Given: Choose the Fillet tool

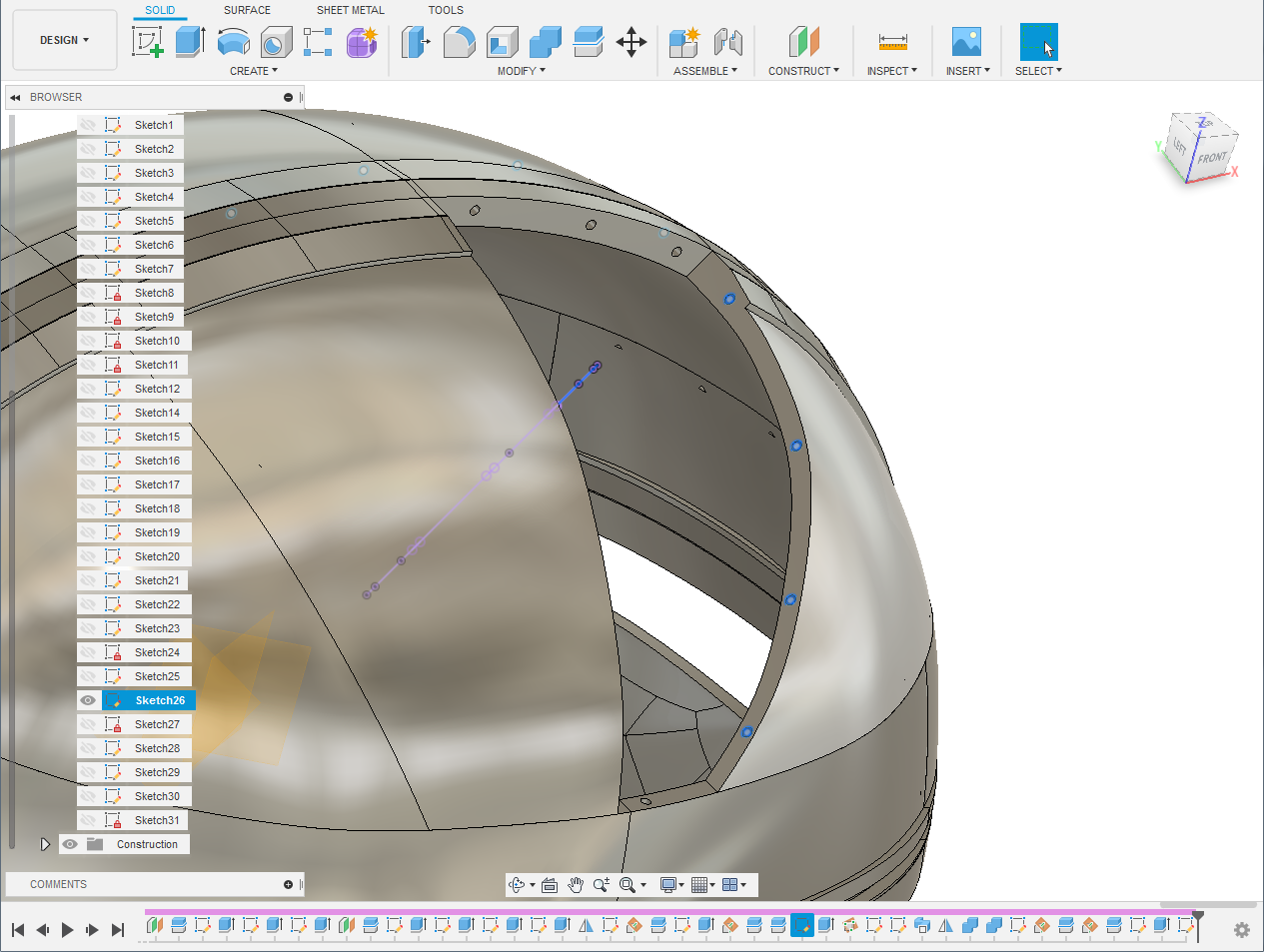Looking at the screenshot, I should 459,42.
